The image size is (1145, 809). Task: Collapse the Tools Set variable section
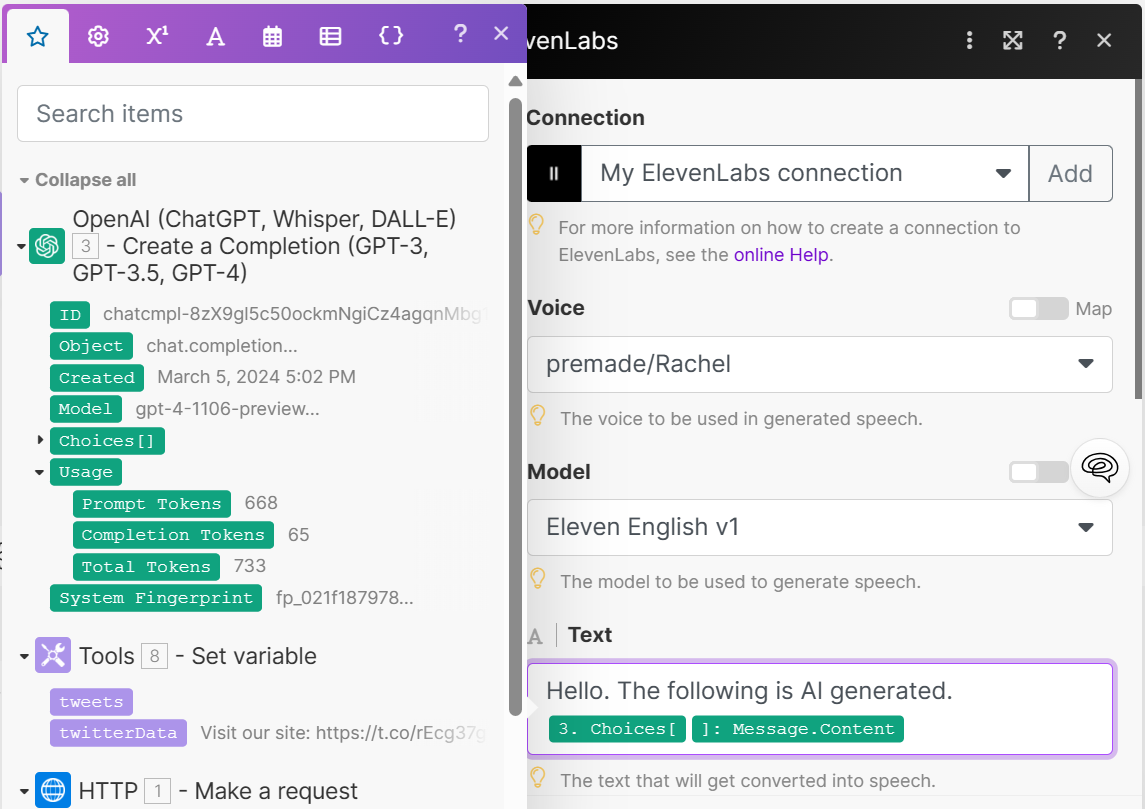click(x=24, y=656)
